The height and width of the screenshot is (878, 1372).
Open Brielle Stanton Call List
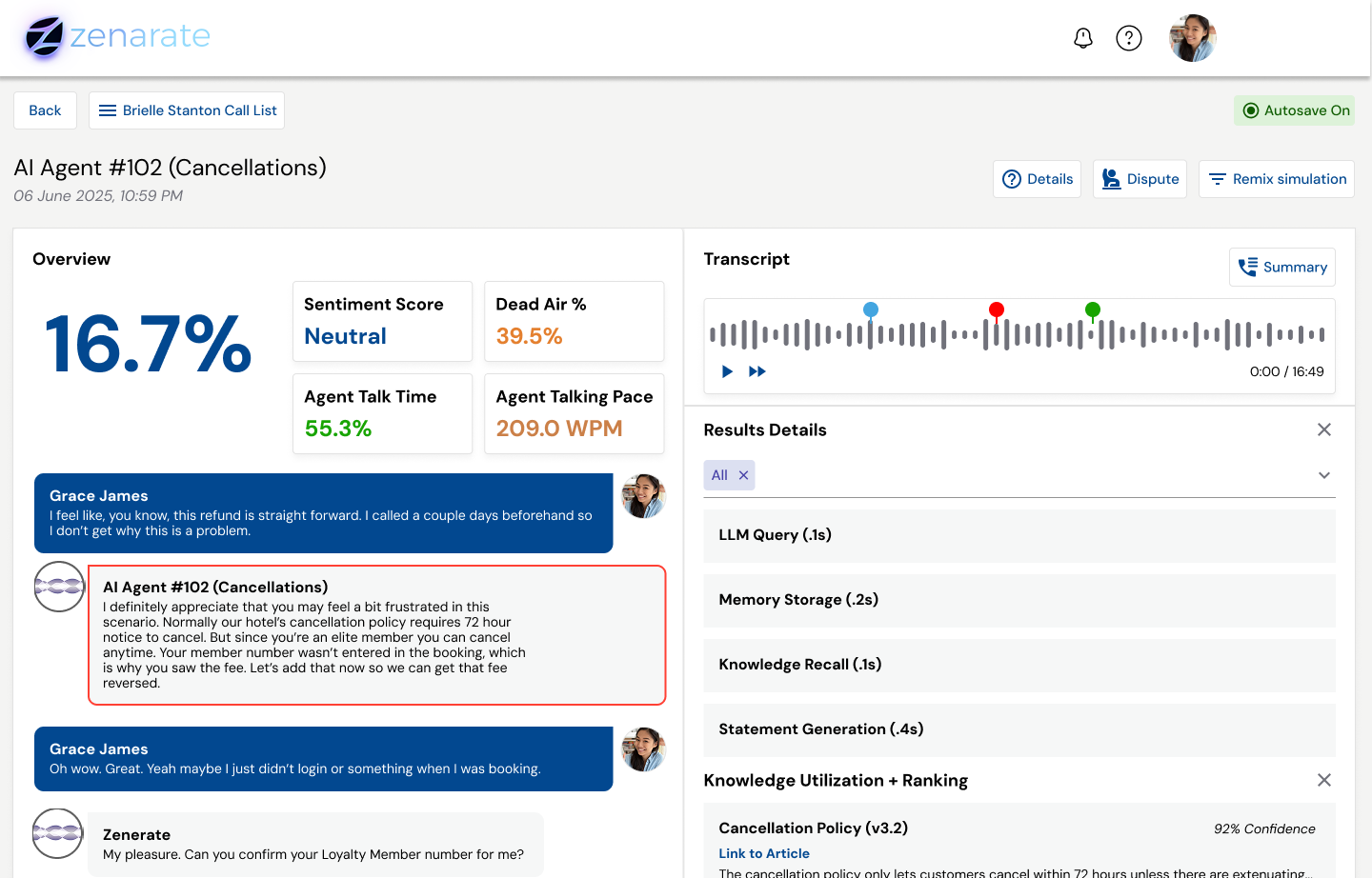pyautogui.click(x=187, y=110)
